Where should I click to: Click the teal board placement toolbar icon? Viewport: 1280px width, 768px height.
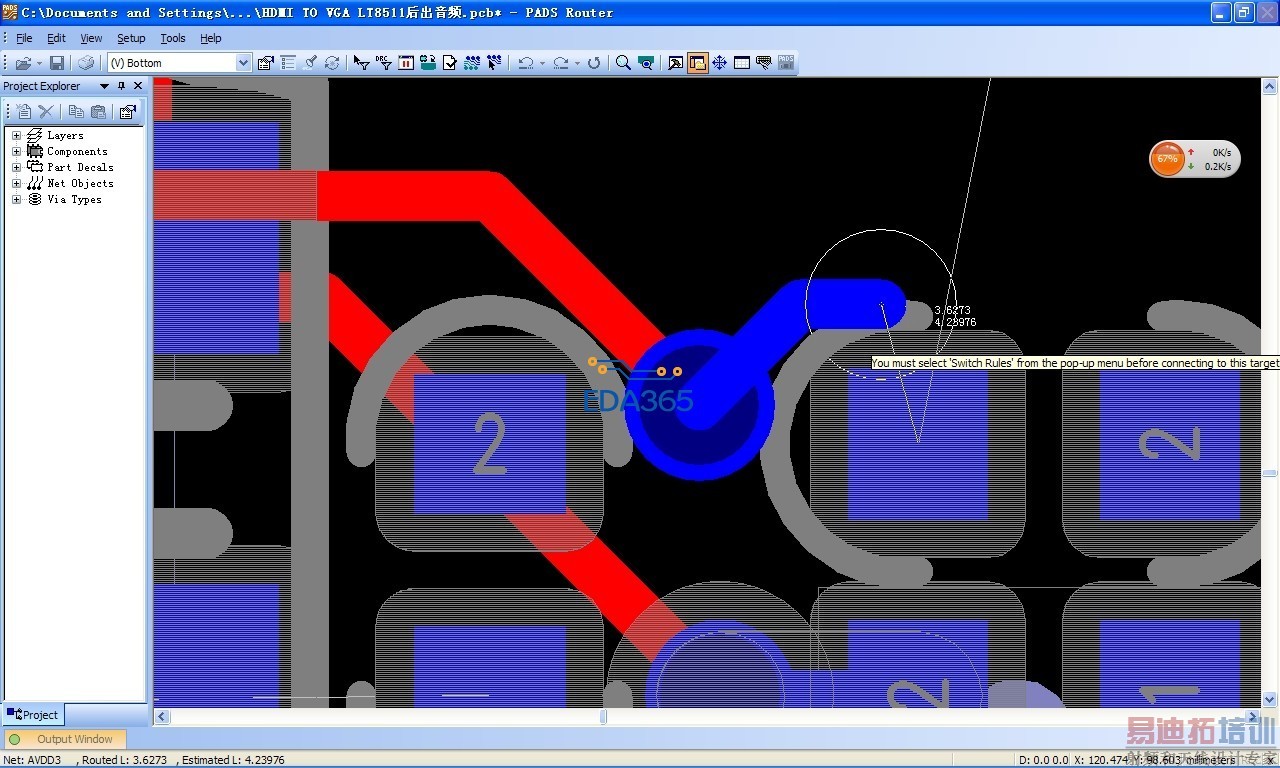(428, 63)
